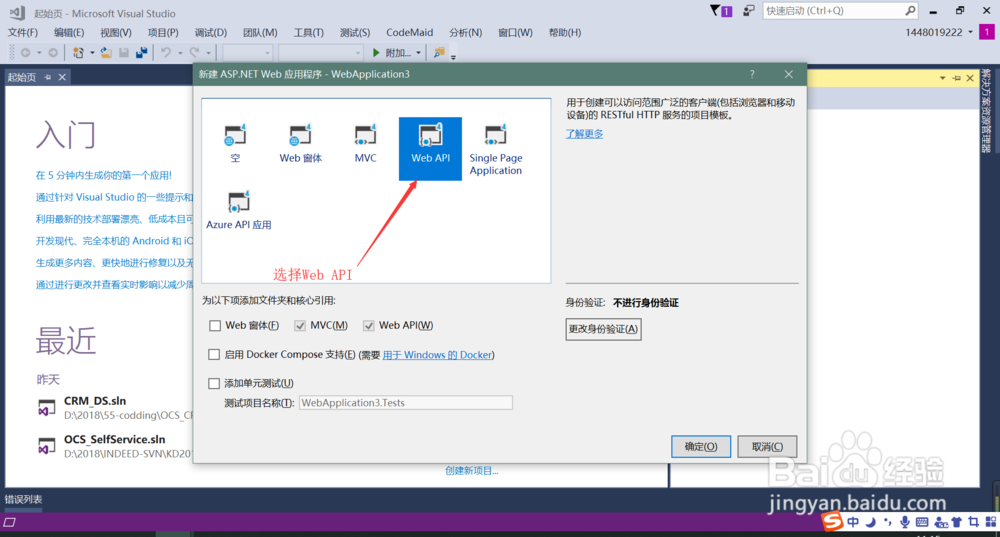Click the new project toolbar icon

(x=78, y=53)
